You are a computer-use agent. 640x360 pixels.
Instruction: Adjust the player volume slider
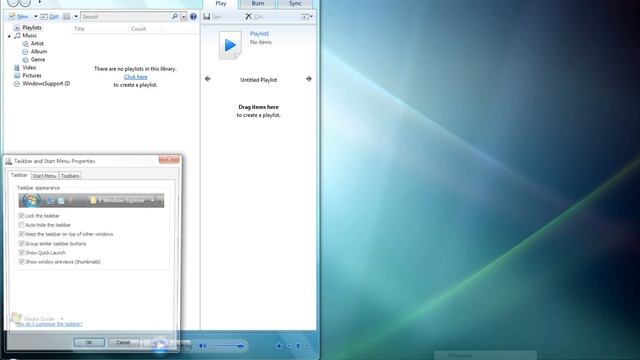pos(228,346)
